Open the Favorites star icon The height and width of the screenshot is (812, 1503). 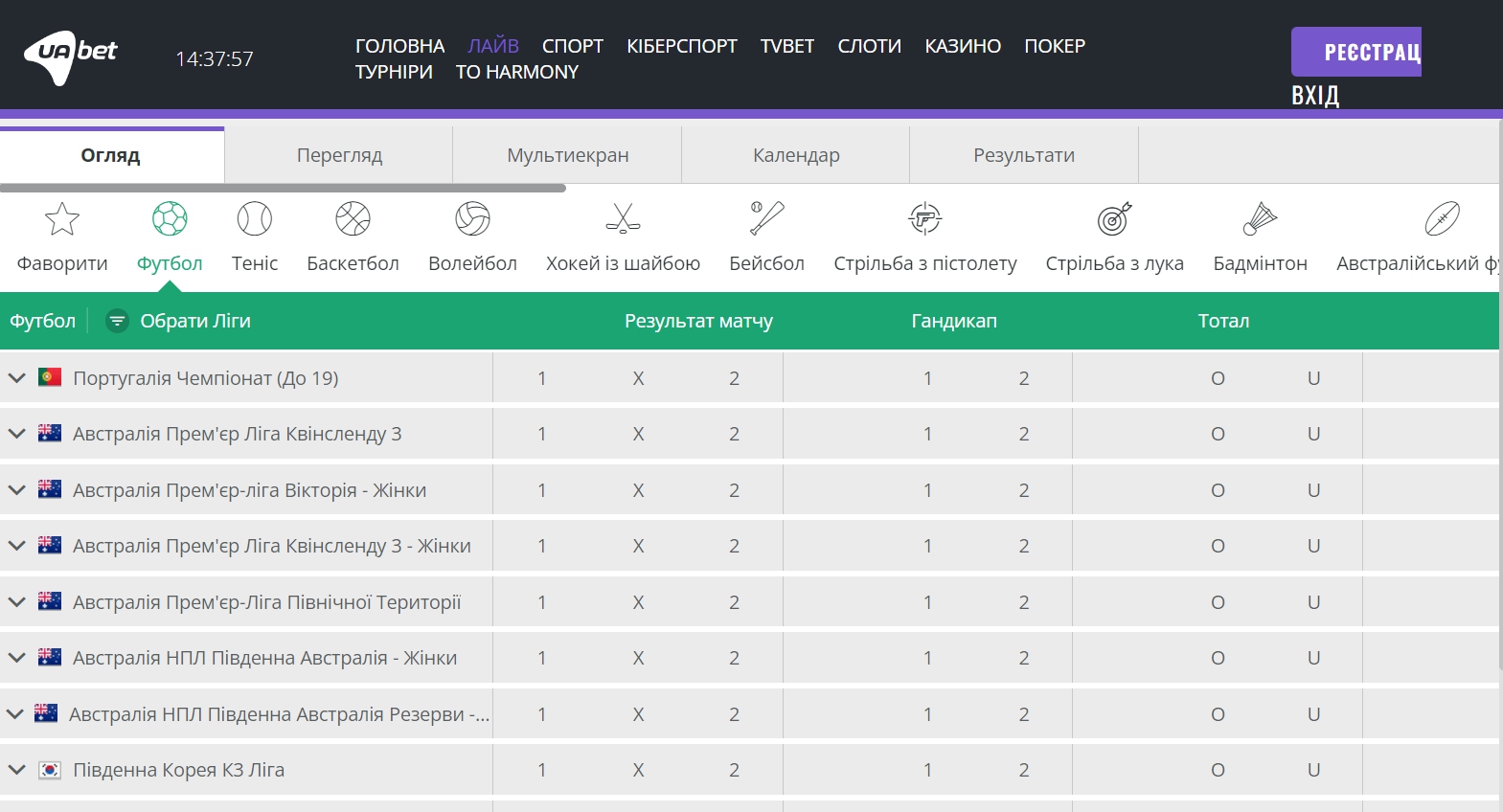[62, 219]
